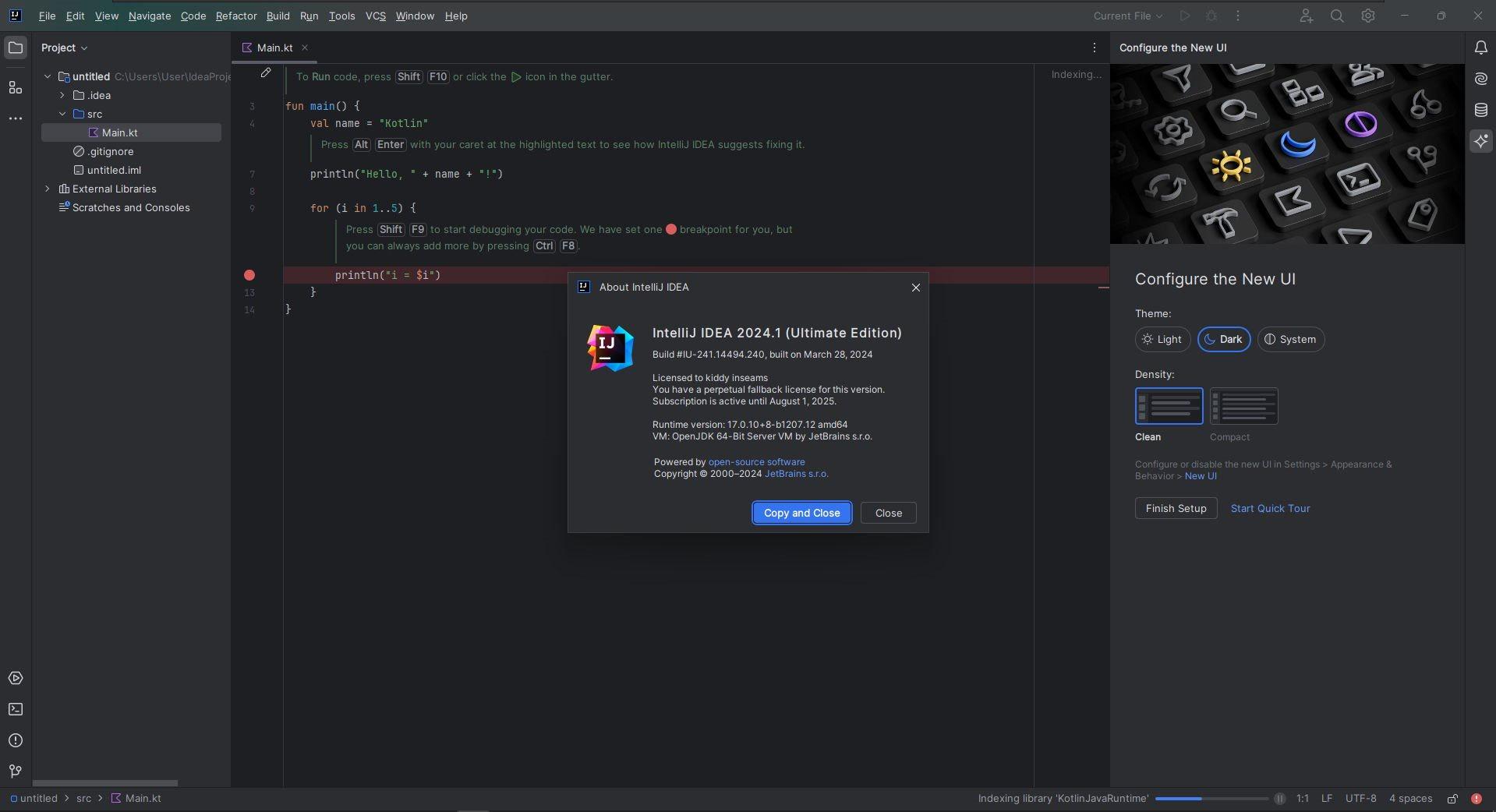This screenshot has width=1496, height=812.
Task: Open the Database tool window
Action: pyautogui.click(x=1480, y=110)
